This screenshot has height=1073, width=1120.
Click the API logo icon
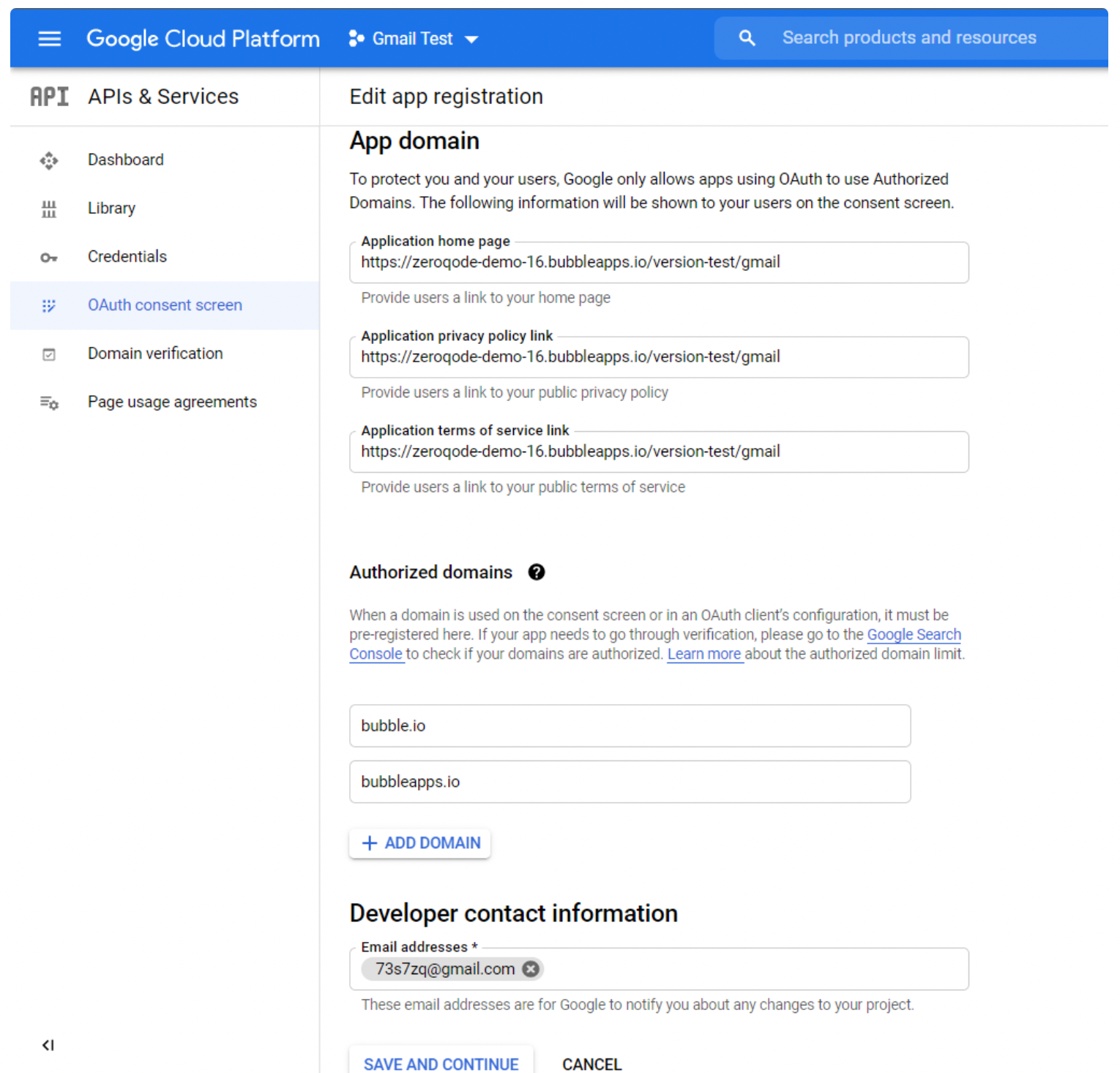click(49, 97)
